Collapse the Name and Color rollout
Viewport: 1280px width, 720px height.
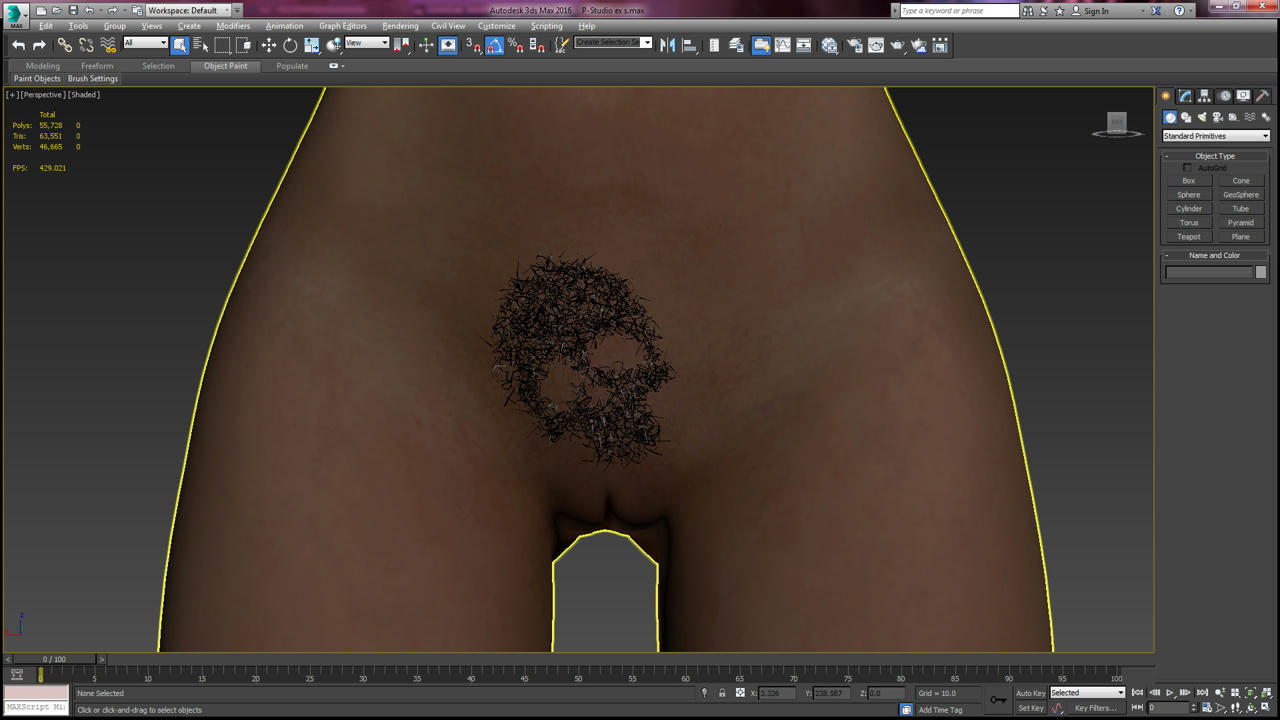click(1215, 255)
